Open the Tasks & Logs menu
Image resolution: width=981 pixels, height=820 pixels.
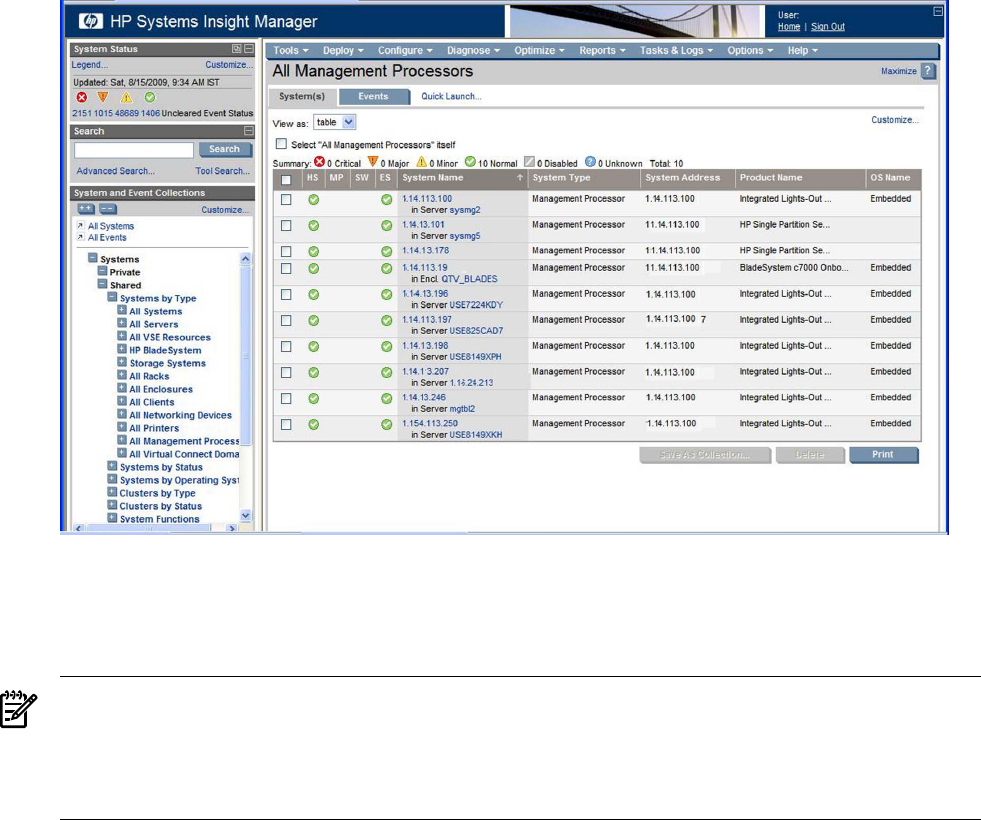click(x=676, y=51)
